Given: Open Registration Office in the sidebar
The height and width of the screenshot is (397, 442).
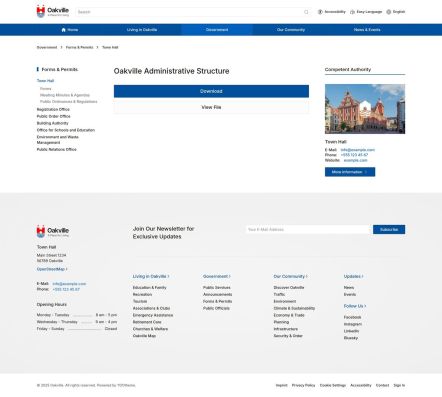Looking at the screenshot, I should (53, 109).
